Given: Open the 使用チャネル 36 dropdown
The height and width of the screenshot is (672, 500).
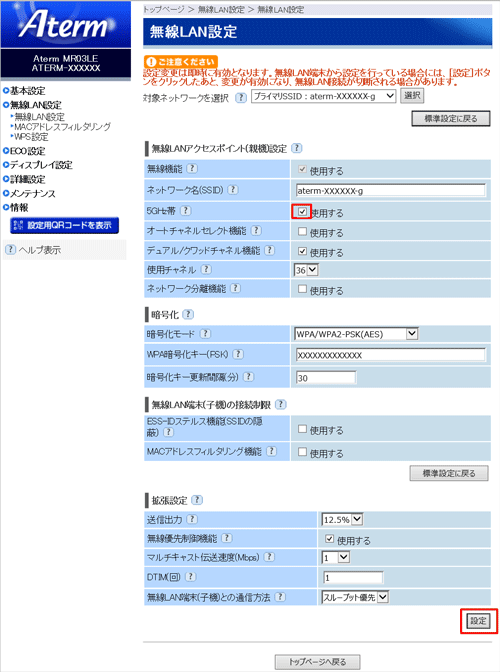Looking at the screenshot, I should pos(306,270).
